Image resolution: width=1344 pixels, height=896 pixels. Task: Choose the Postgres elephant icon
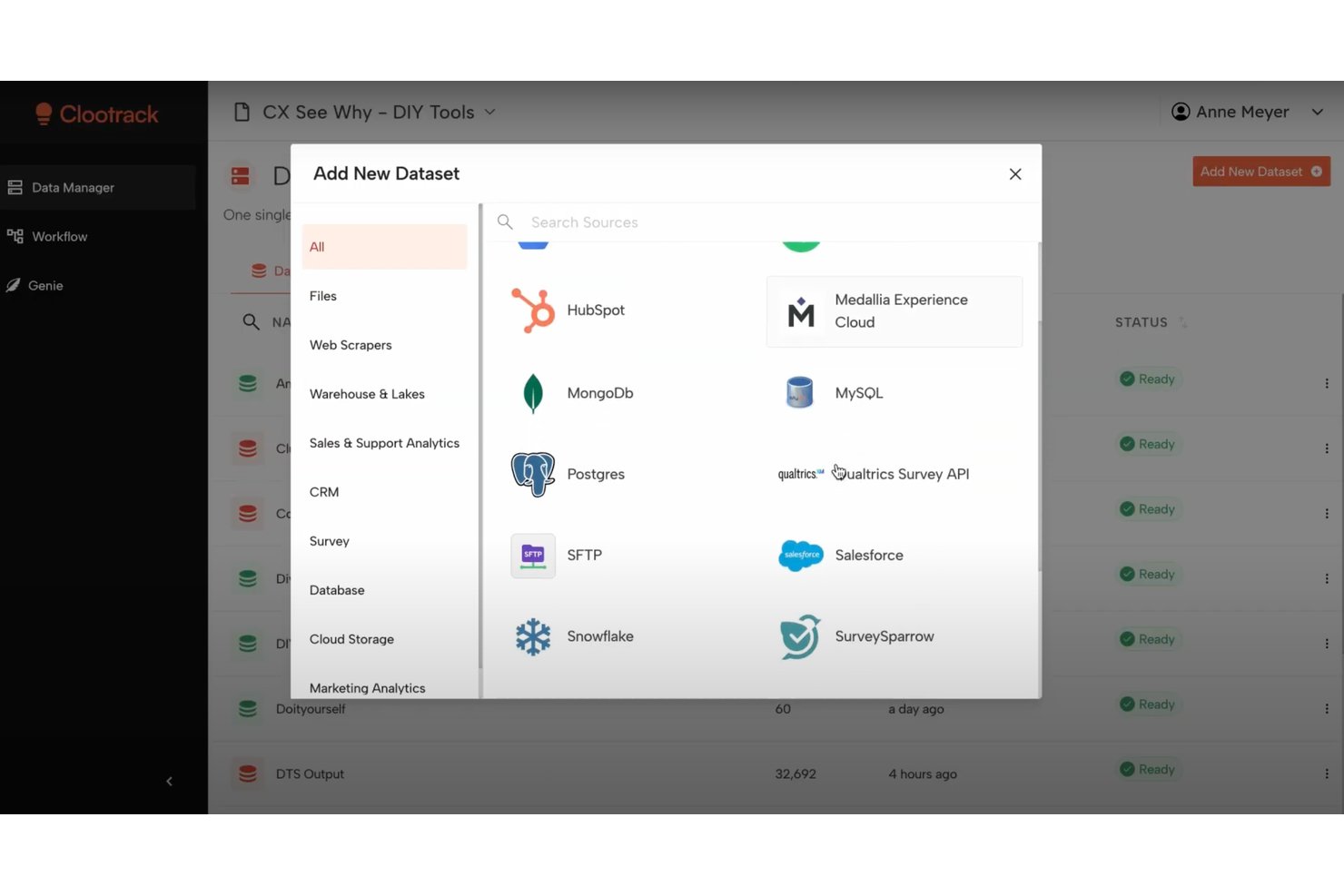[x=533, y=474]
